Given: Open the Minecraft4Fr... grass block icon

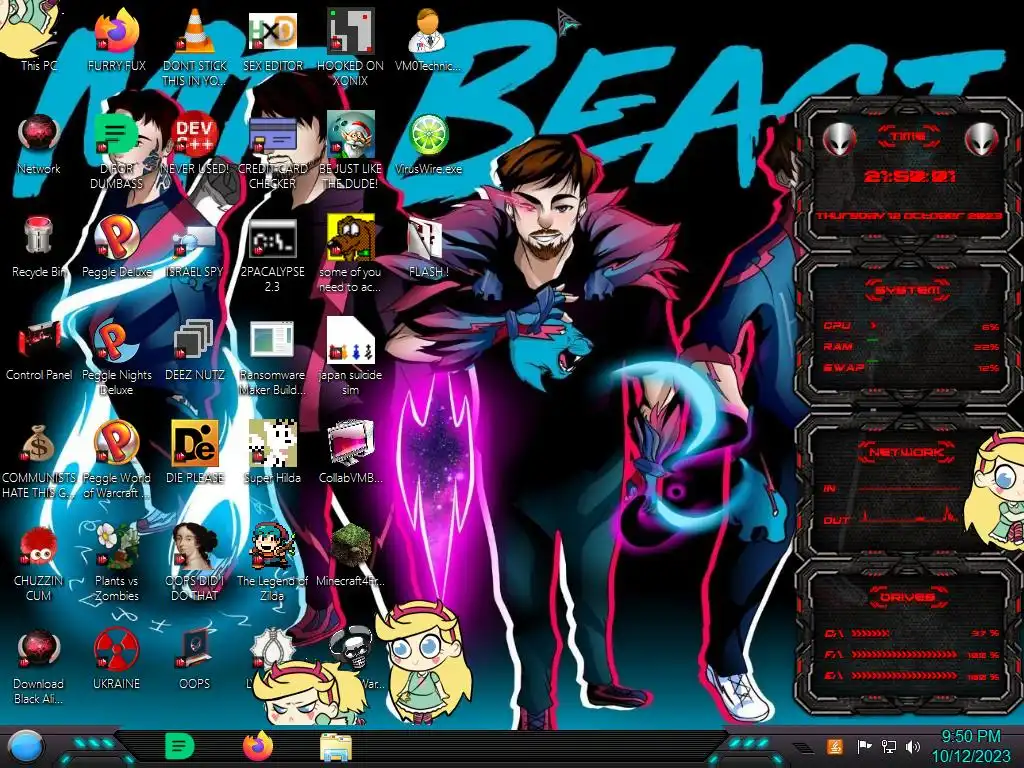Looking at the screenshot, I should pyautogui.click(x=350, y=546).
